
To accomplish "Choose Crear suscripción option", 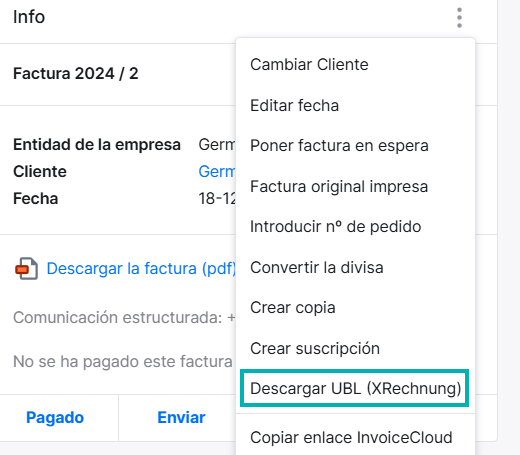I will click(315, 348).
